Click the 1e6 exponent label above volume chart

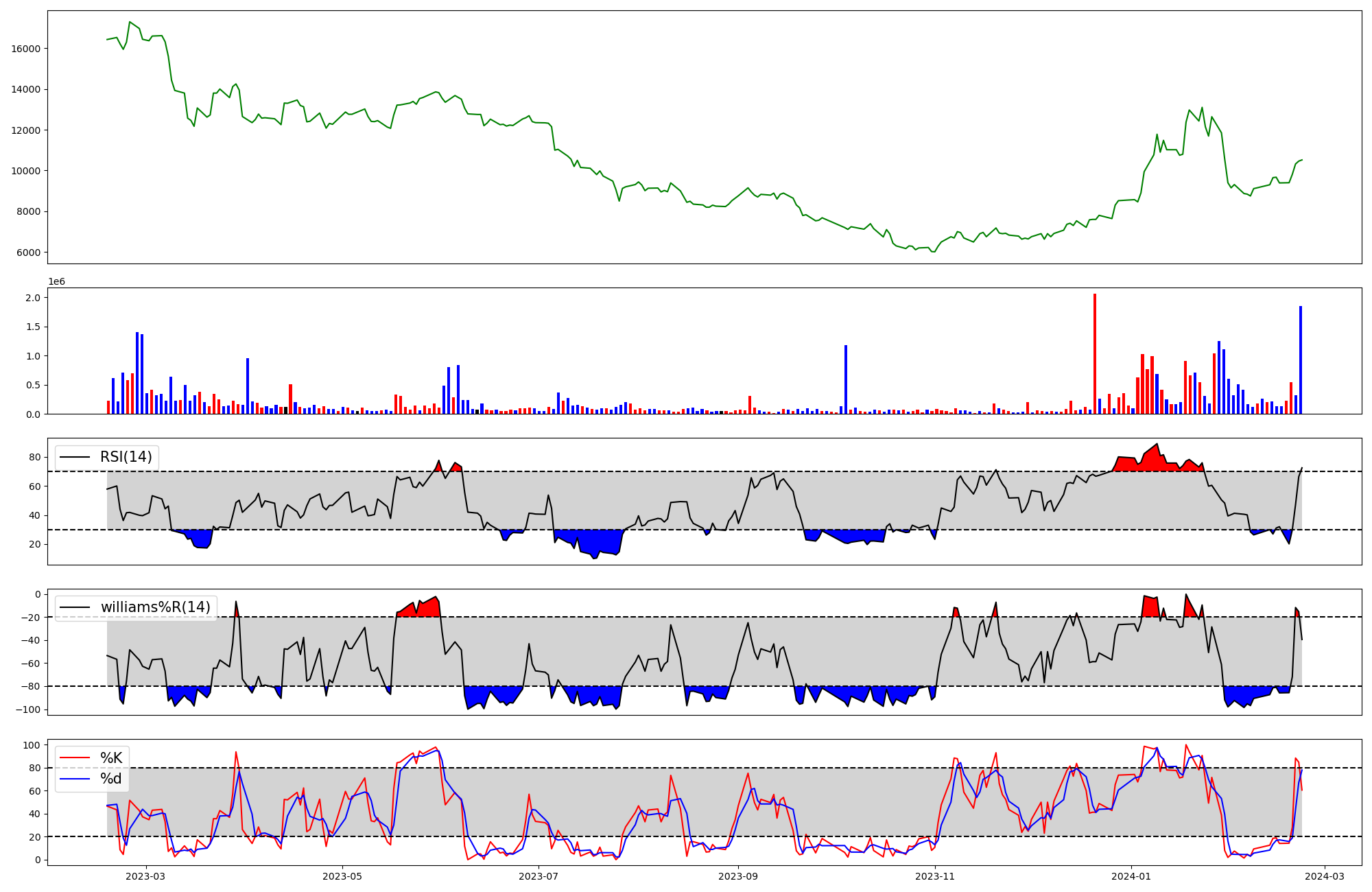tap(56, 281)
